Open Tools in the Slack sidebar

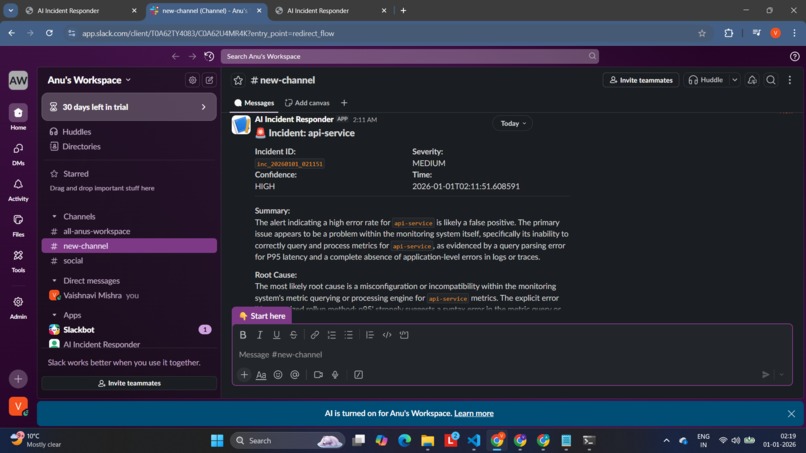[x=18, y=261]
